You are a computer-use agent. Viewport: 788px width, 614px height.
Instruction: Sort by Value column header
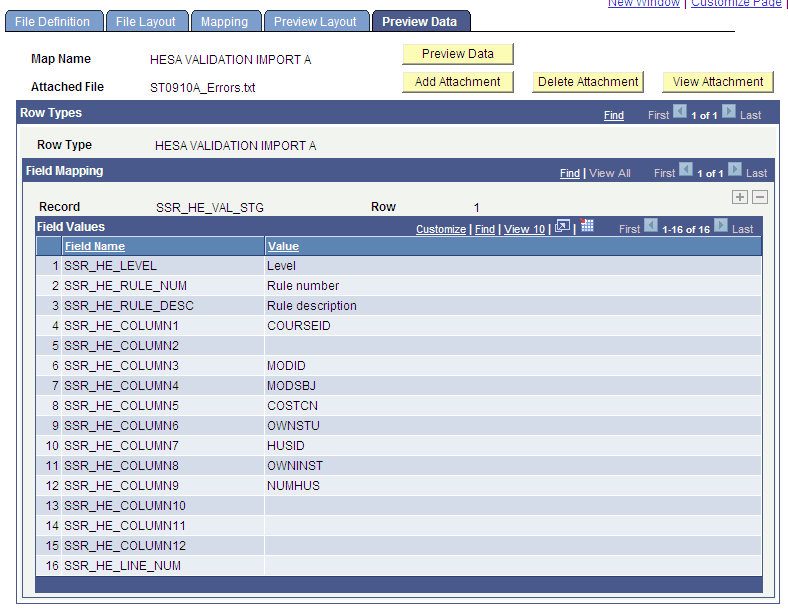click(283, 246)
